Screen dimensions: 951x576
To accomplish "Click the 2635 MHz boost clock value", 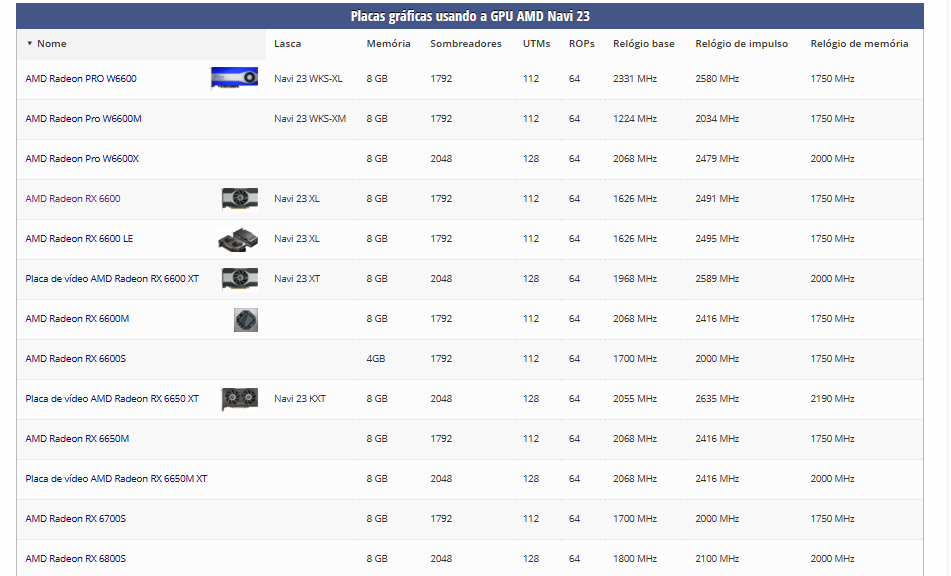I will point(717,398).
